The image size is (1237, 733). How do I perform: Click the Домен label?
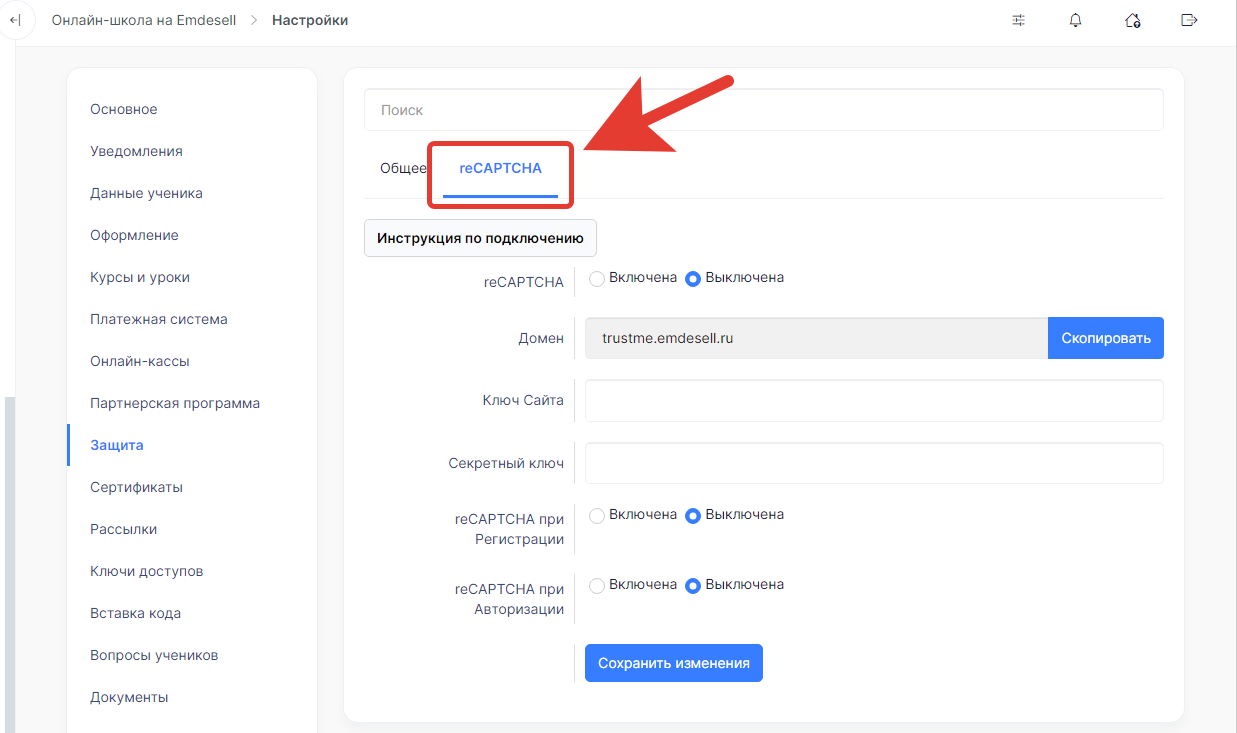coord(541,338)
